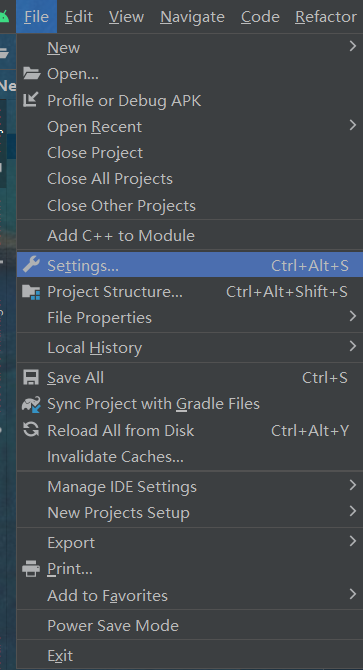Toggle Power Save Mode
Screen dimensions: 363x670
tap(190, 626)
